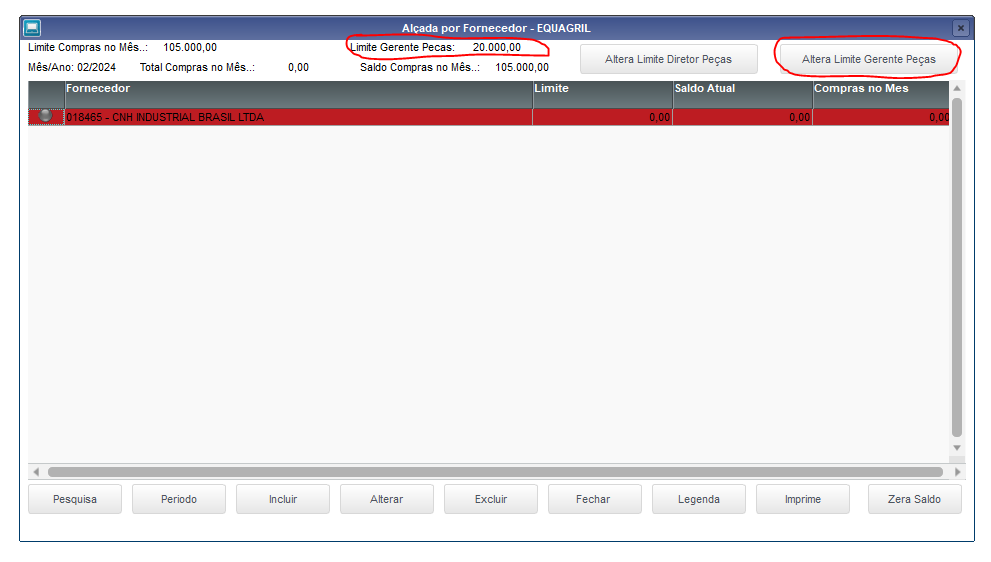Print using the Imprime button
This screenshot has height=562, width=991.
click(x=803, y=499)
